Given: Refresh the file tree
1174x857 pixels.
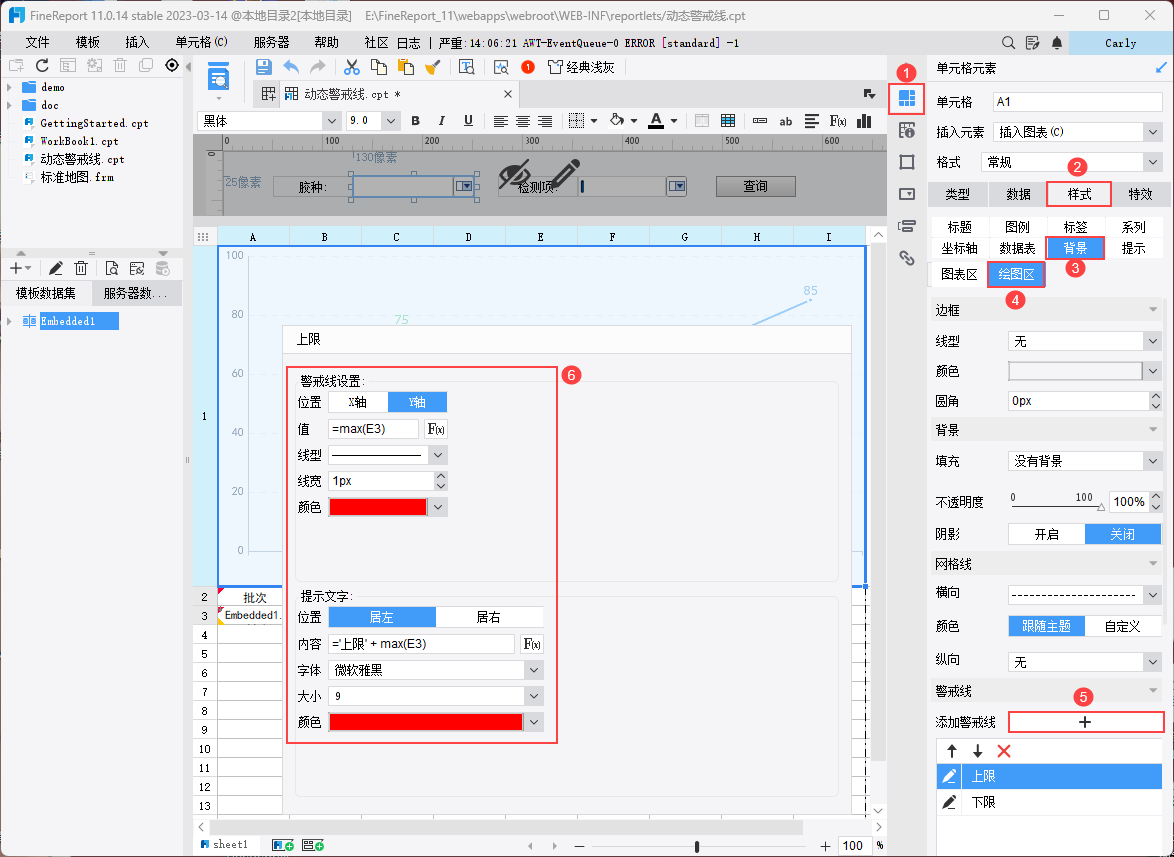Looking at the screenshot, I should [x=42, y=66].
